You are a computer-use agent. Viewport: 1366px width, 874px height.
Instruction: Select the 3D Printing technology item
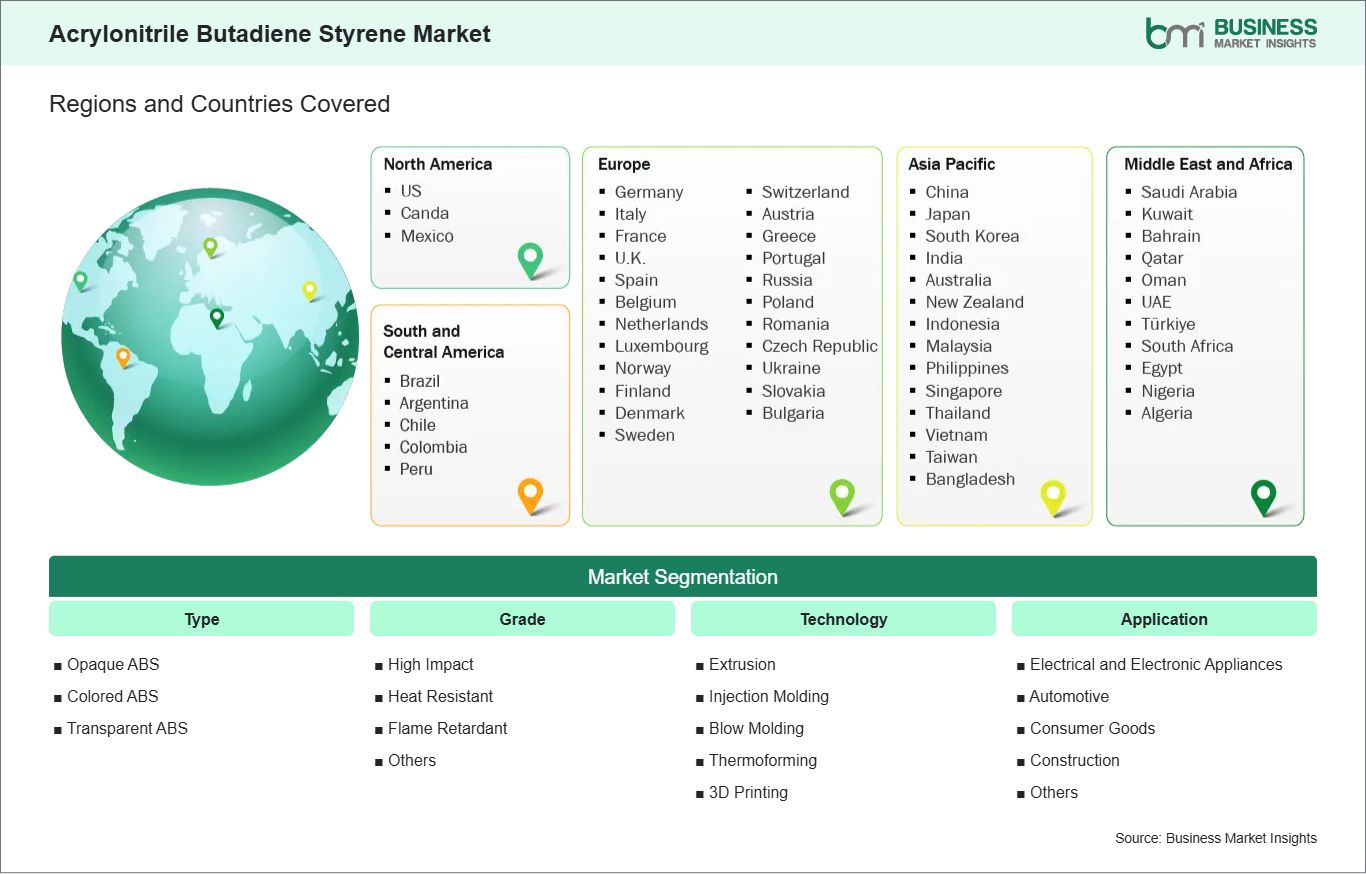click(x=747, y=792)
